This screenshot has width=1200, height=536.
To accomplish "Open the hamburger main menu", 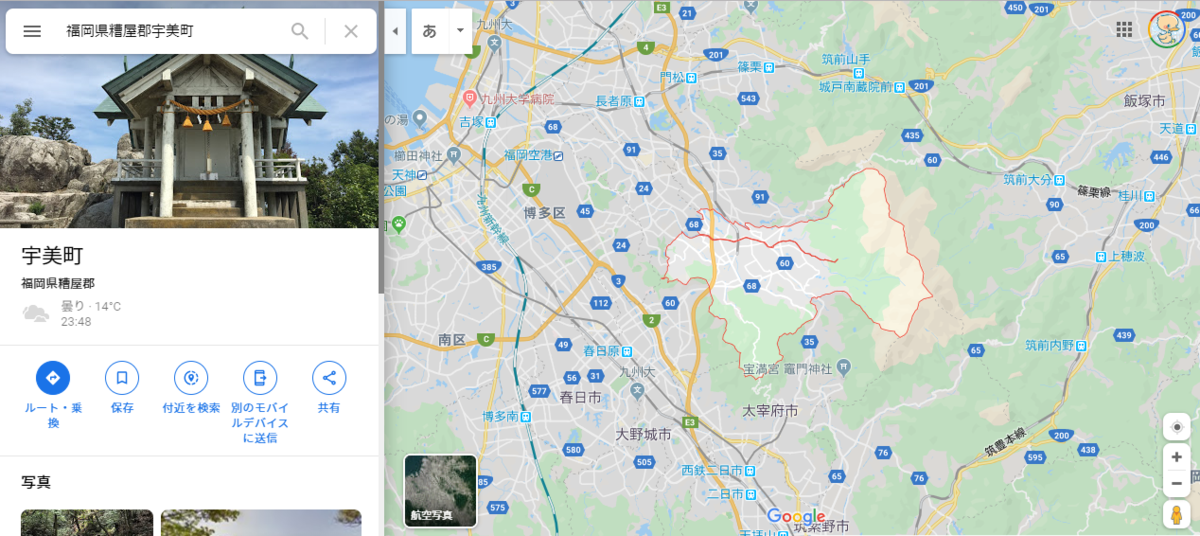I will (32, 31).
